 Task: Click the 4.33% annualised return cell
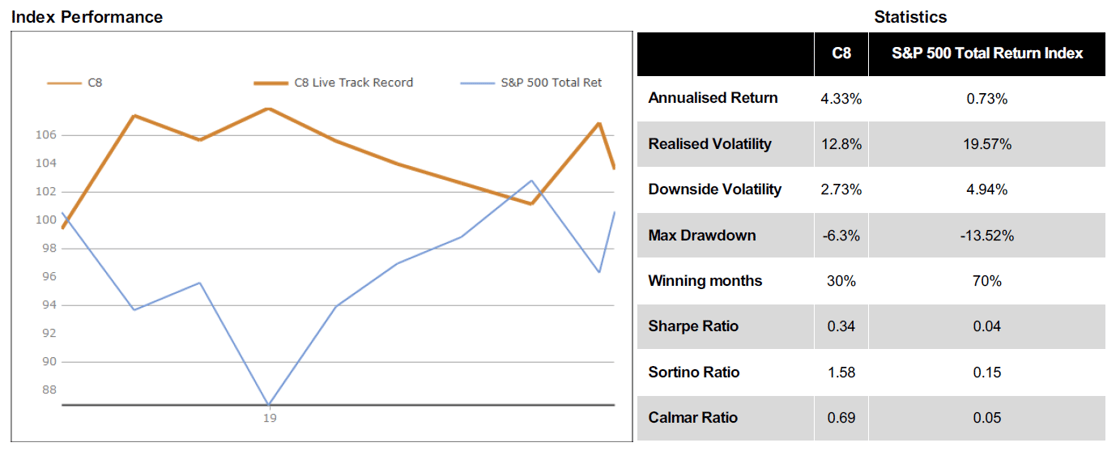coord(841,99)
